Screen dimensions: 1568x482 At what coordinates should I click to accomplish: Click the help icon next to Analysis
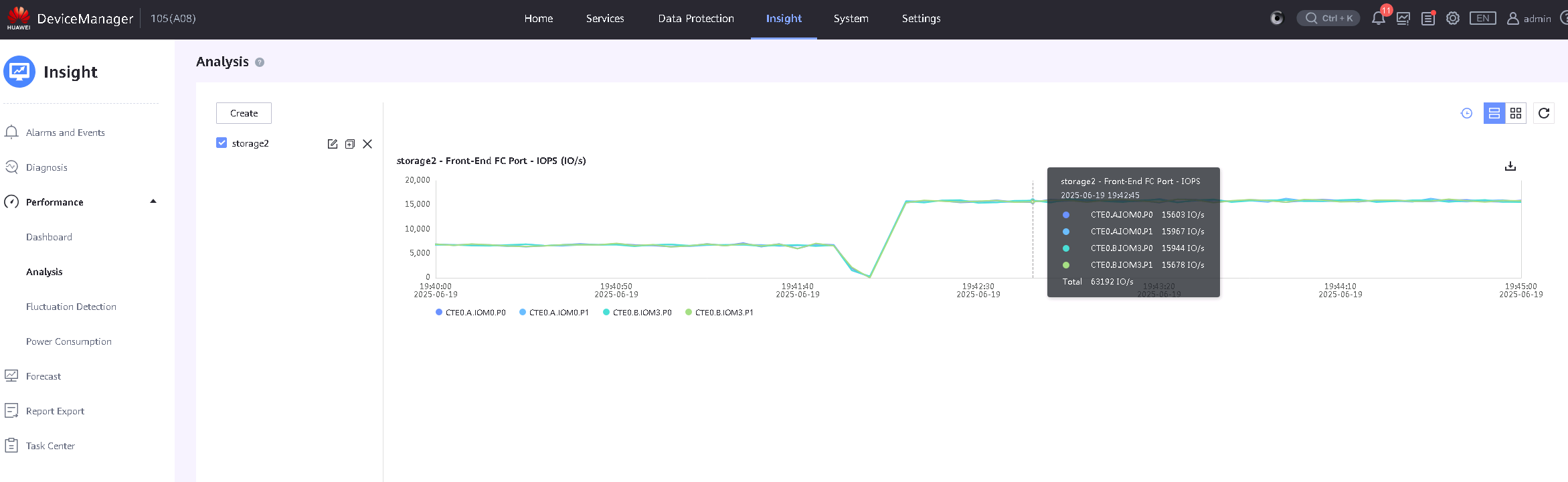point(260,62)
